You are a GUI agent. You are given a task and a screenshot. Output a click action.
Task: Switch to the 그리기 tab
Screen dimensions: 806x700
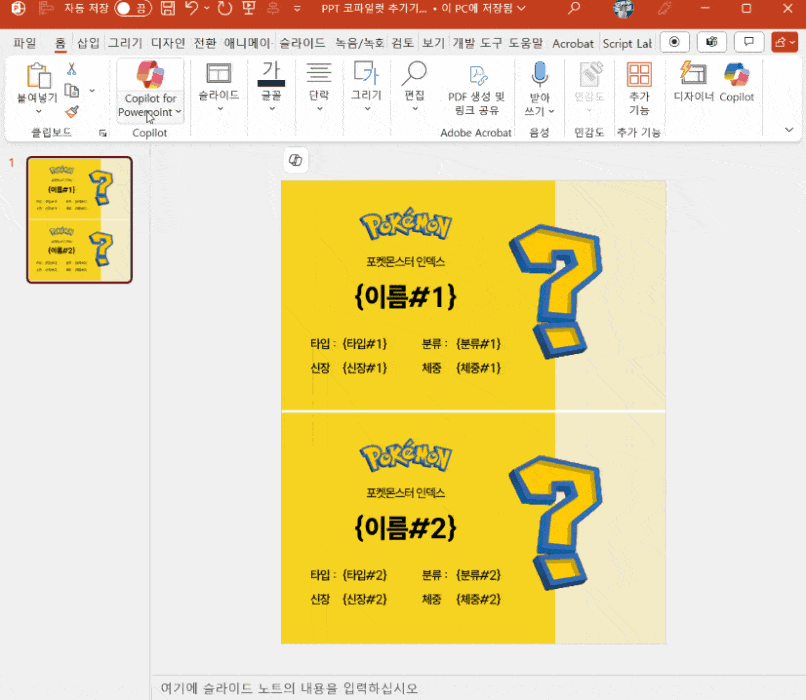[x=125, y=43]
